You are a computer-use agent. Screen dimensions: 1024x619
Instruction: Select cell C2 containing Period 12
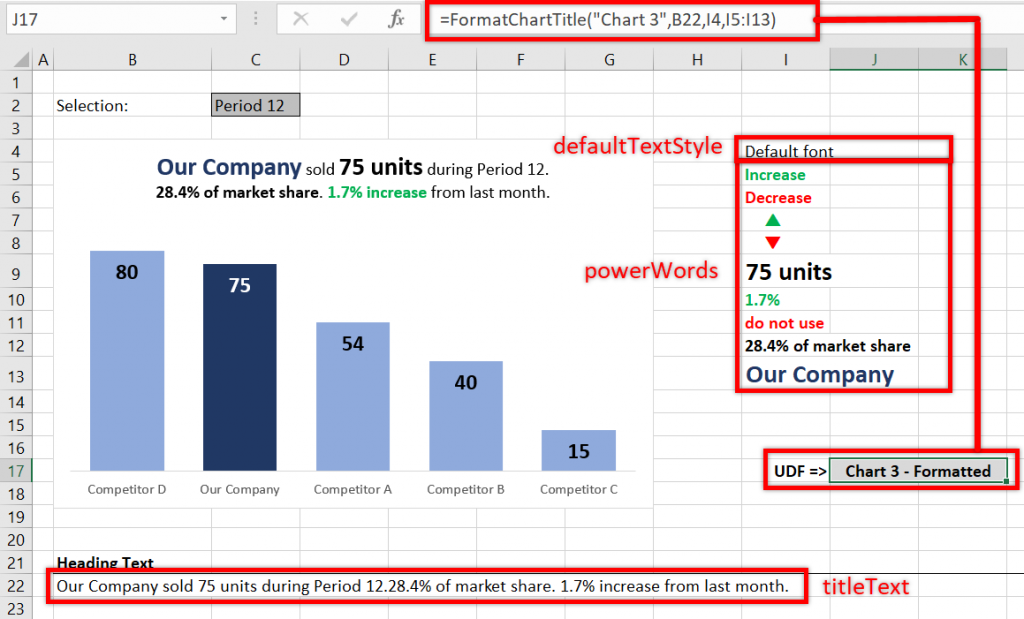pyautogui.click(x=253, y=104)
